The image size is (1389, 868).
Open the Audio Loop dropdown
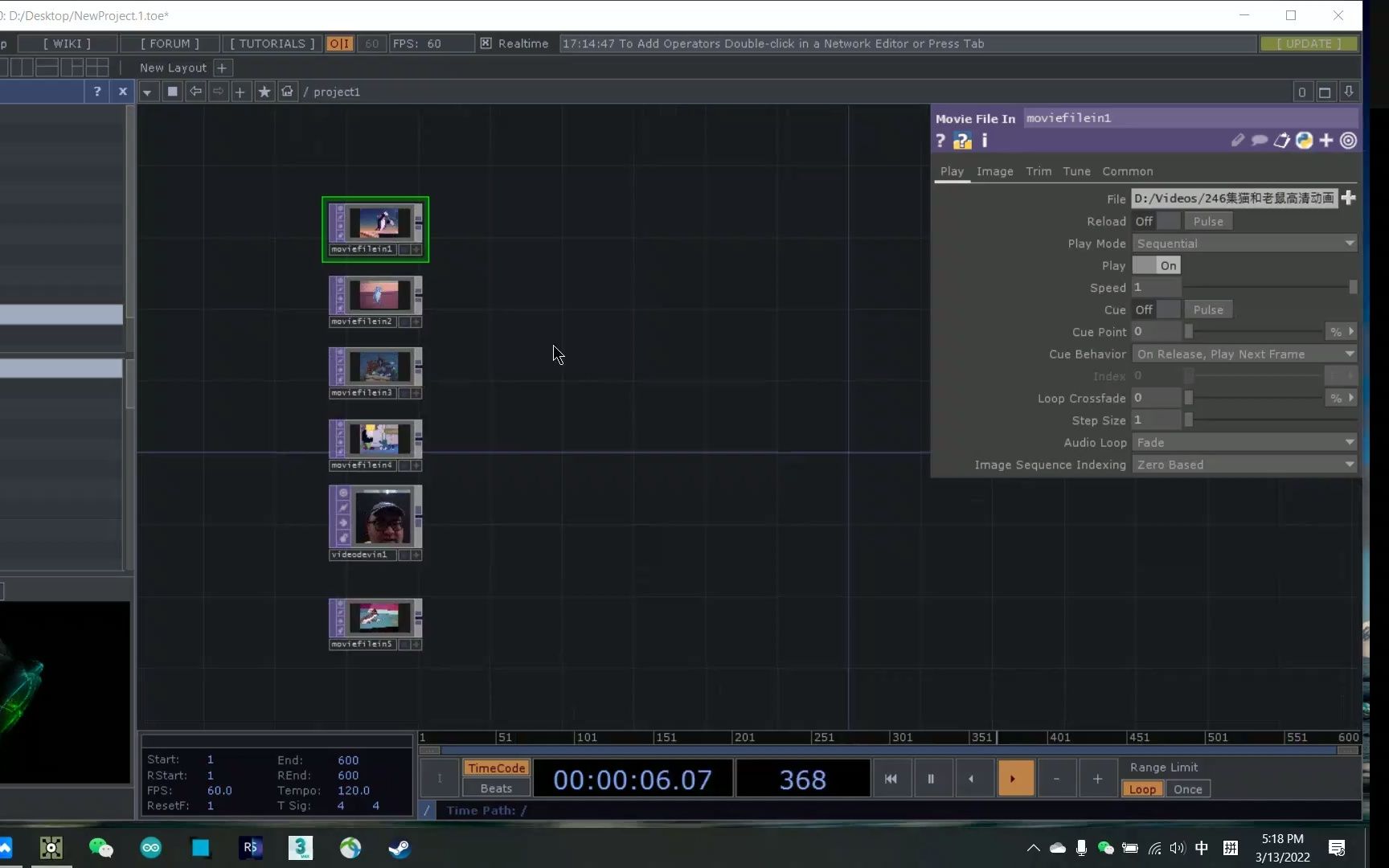1244,442
